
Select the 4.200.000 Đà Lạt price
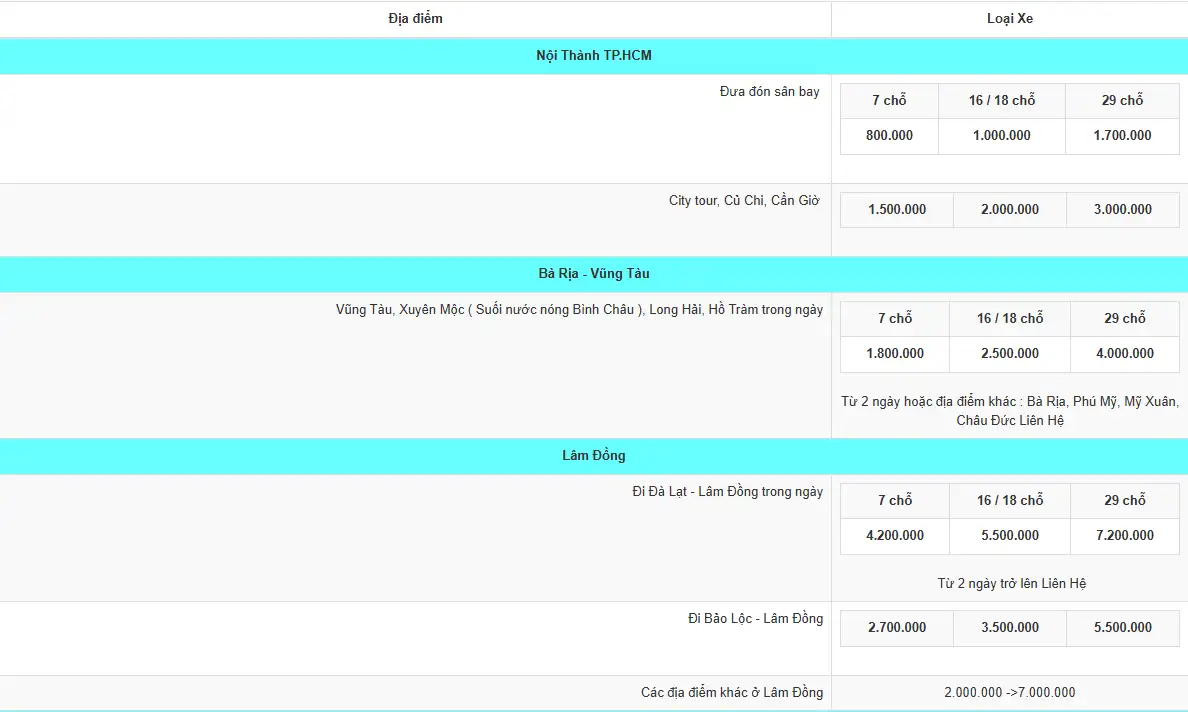(895, 536)
